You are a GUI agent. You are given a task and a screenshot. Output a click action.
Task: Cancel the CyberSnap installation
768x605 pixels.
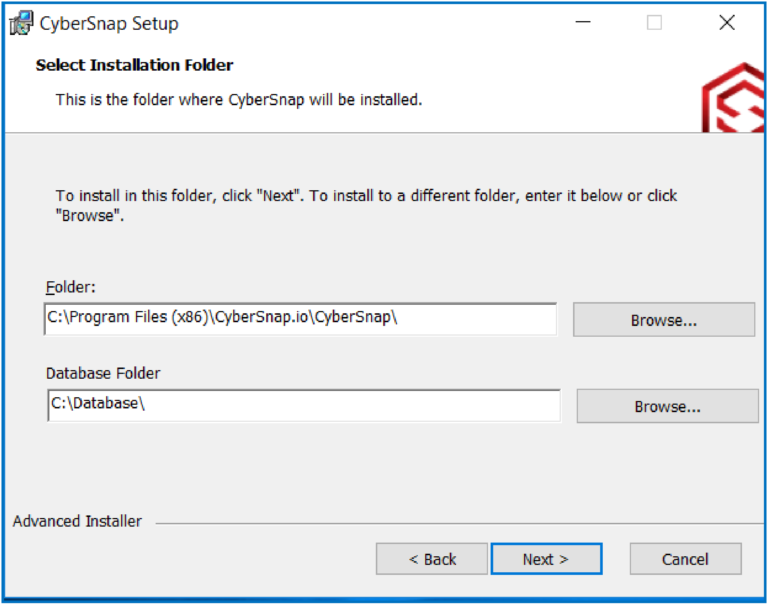[685, 559]
